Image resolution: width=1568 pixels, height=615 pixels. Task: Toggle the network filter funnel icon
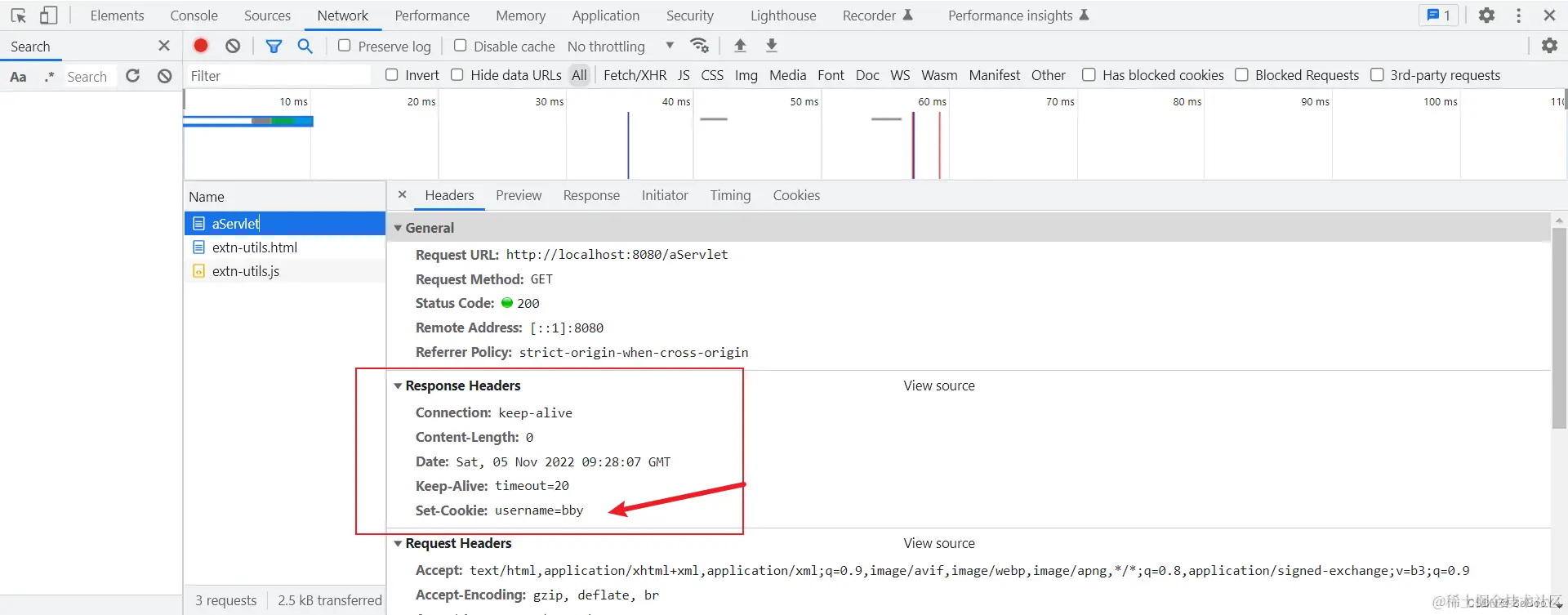[274, 46]
